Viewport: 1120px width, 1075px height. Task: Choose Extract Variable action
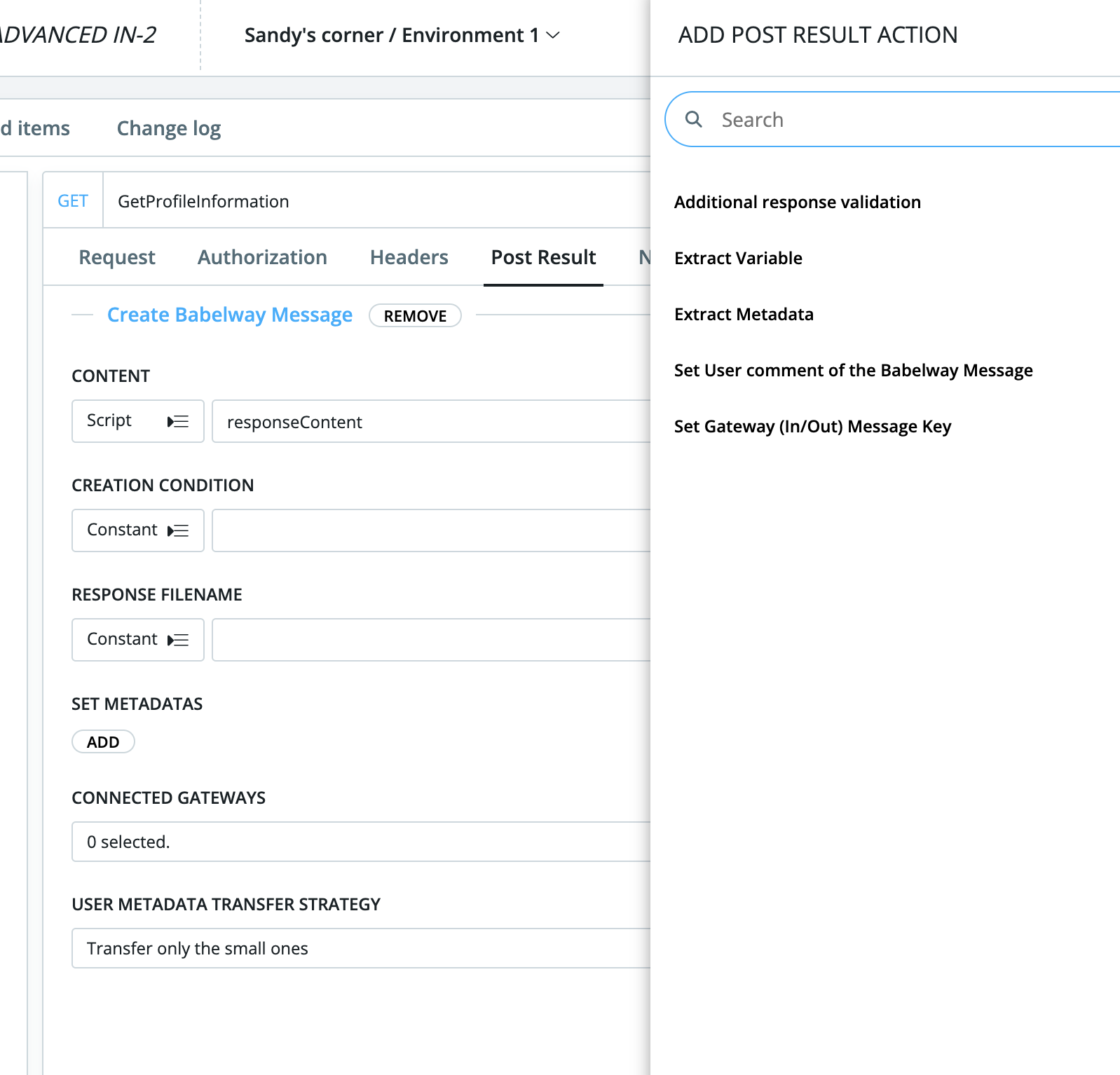[x=738, y=258]
